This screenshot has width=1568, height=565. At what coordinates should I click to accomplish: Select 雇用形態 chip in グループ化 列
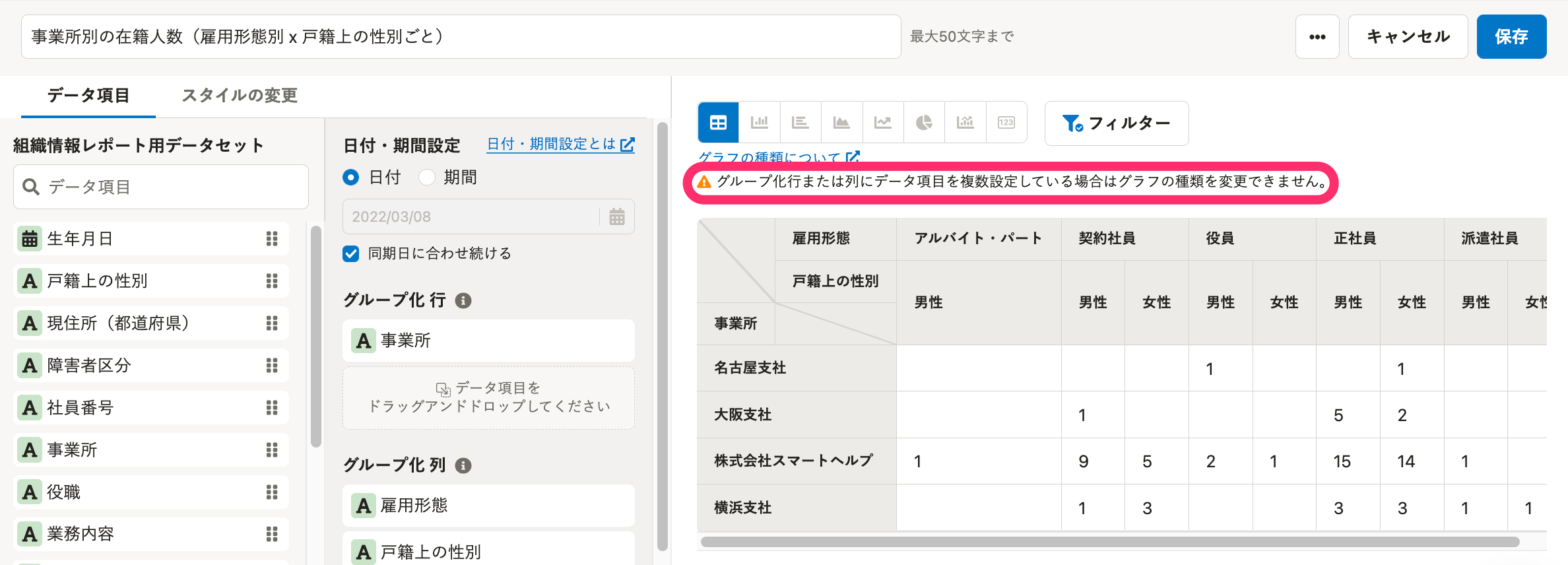coord(488,506)
